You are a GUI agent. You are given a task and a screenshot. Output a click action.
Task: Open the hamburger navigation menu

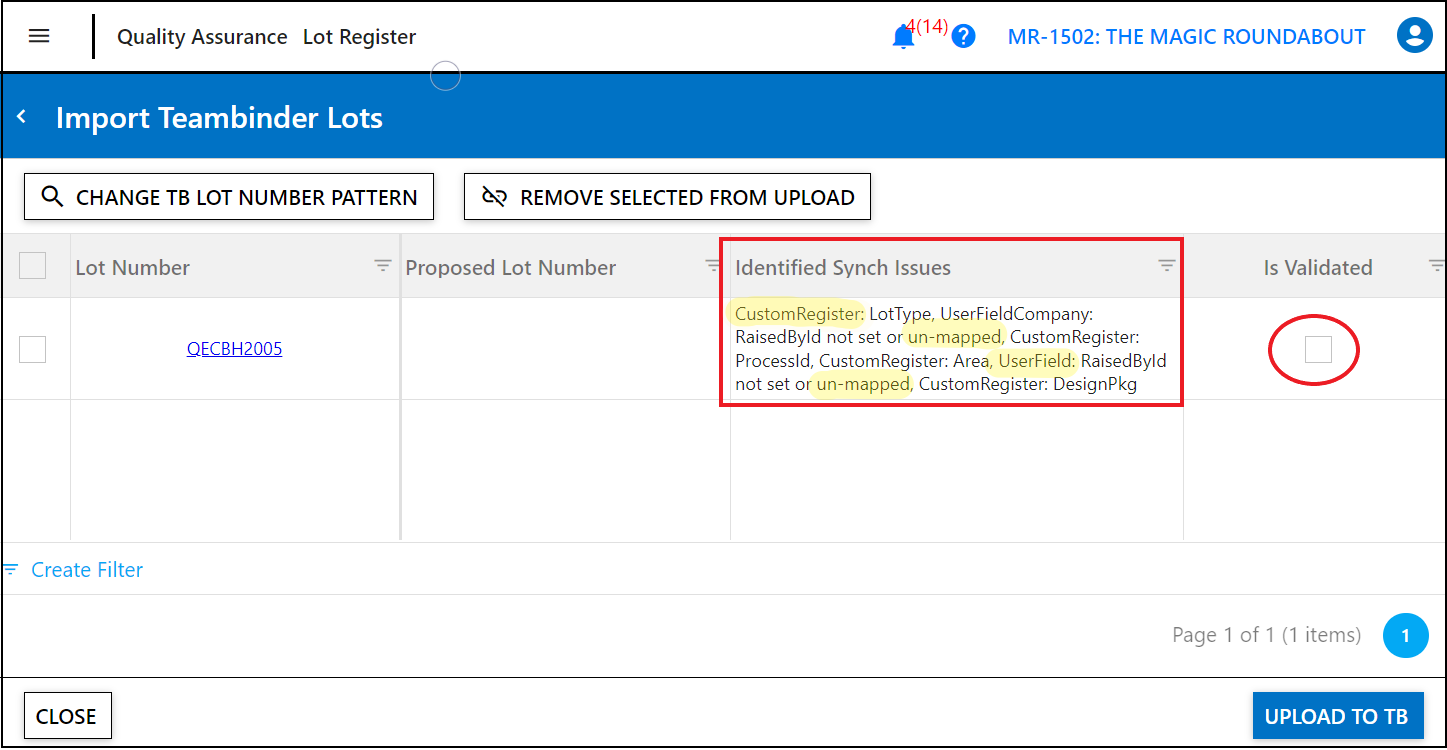click(x=39, y=37)
